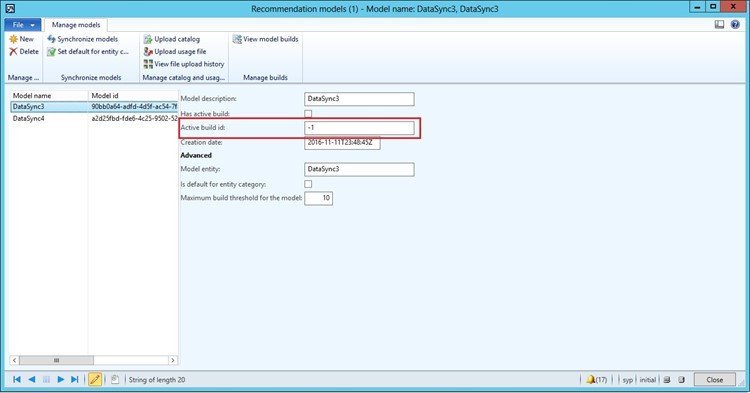This screenshot has width=750, height=393.
Task: Click the document view icon in status bar
Action: point(115,380)
